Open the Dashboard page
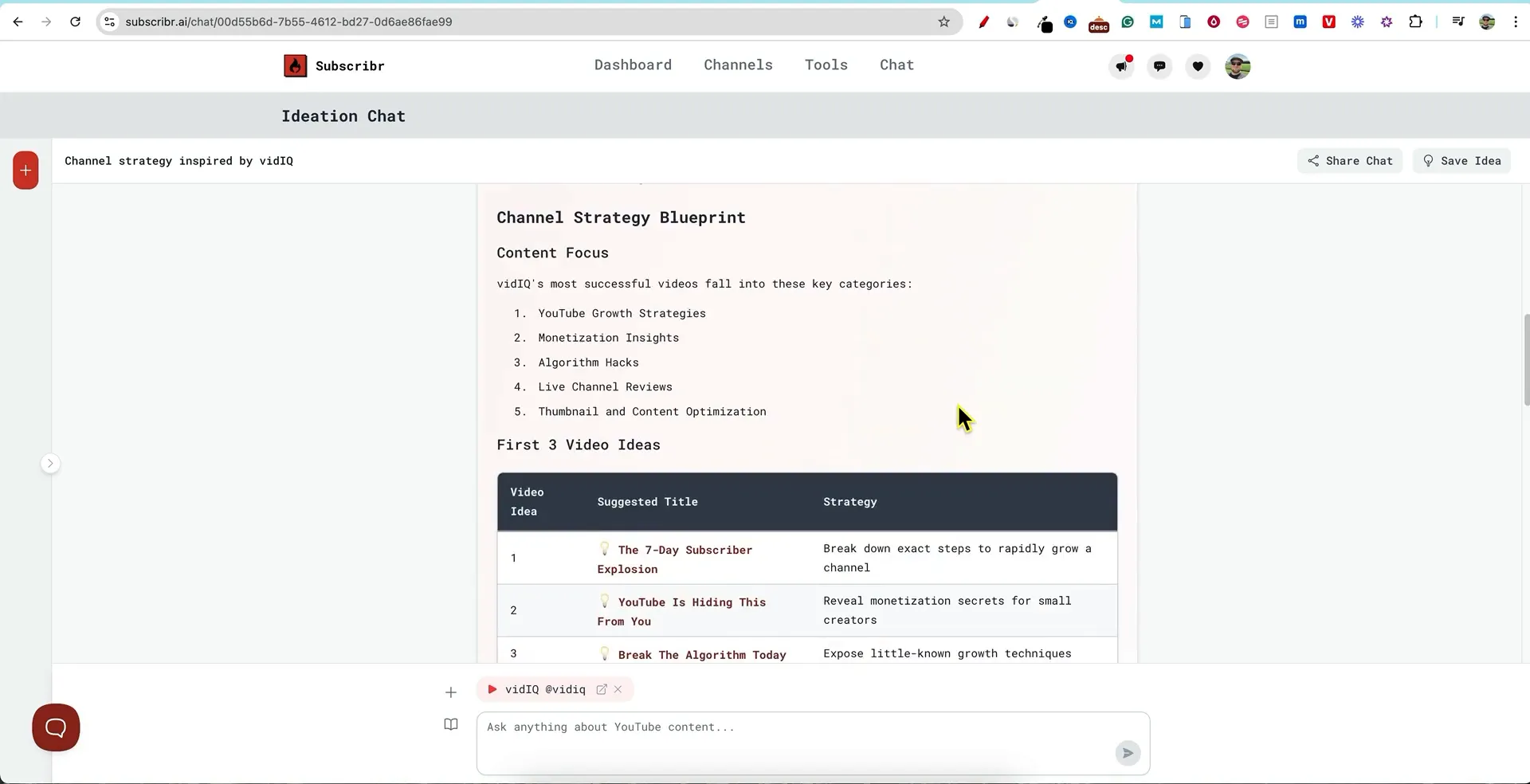Image resolution: width=1530 pixels, height=784 pixels. click(633, 65)
